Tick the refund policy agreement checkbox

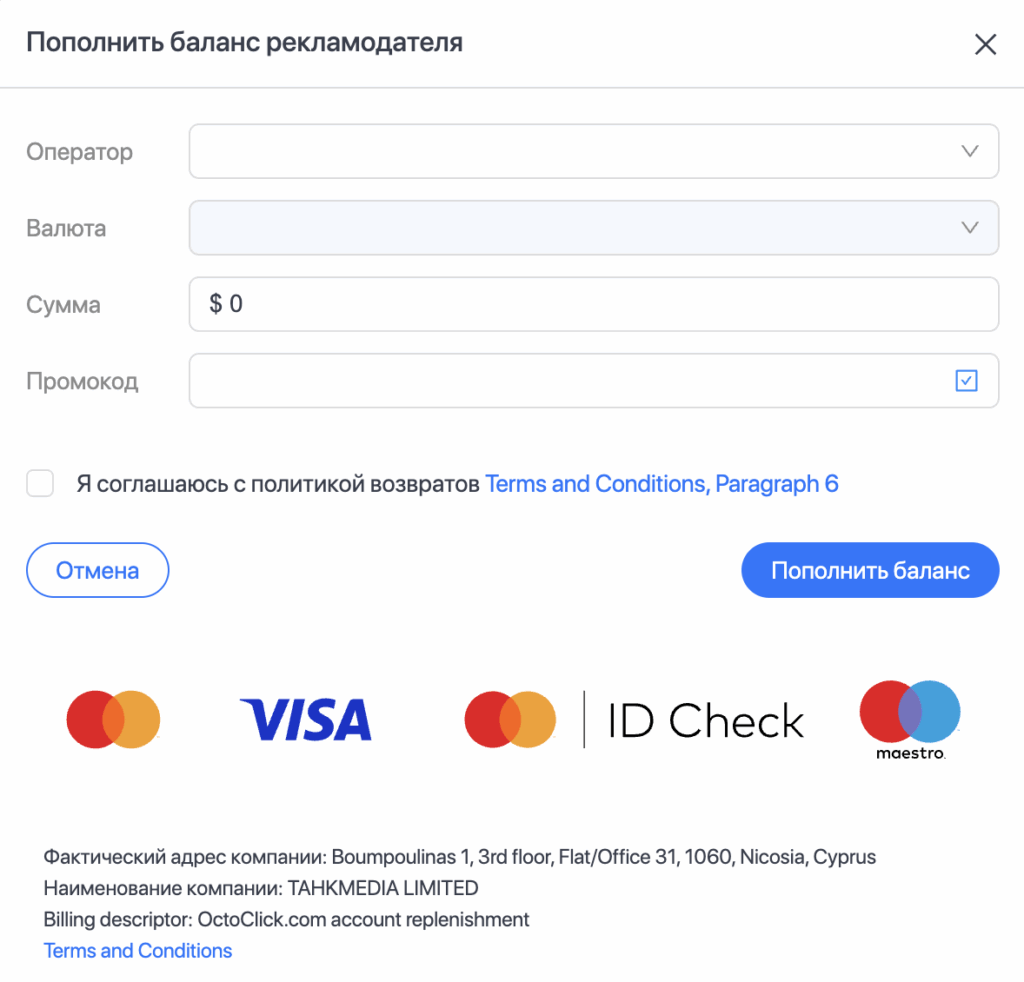pos(40,485)
